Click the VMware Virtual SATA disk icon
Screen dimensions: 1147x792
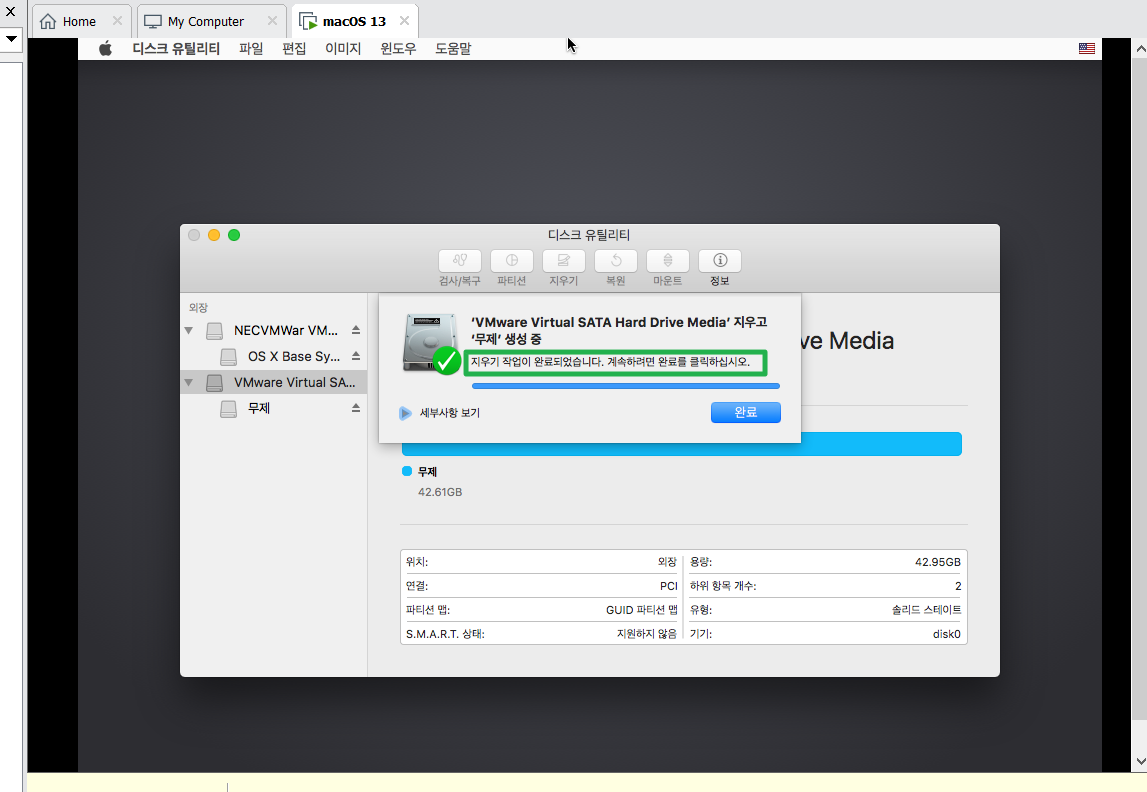(214, 382)
